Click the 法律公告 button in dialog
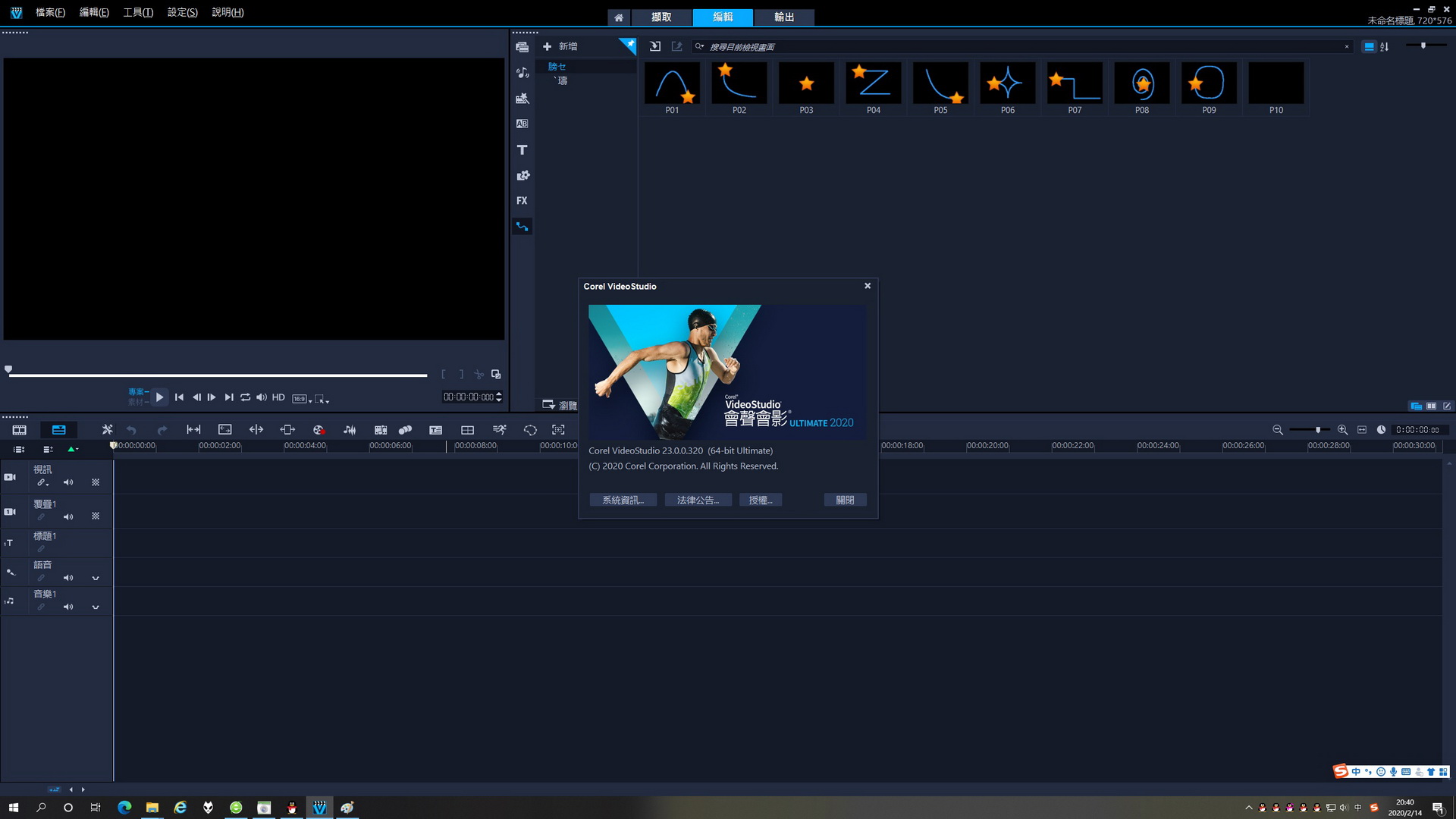 point(698,500)
